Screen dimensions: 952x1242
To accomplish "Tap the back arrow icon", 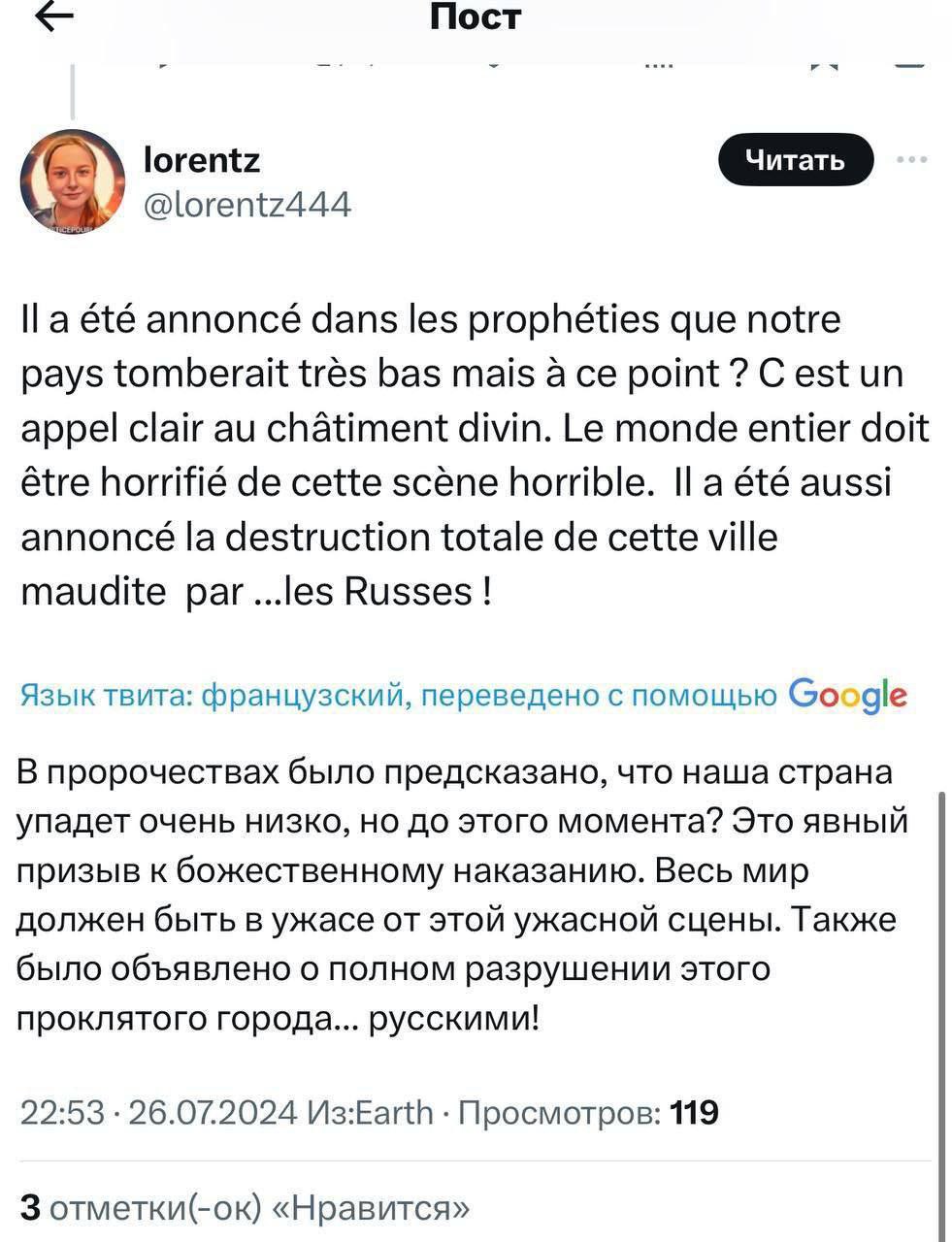I will [x=54, y=17].
